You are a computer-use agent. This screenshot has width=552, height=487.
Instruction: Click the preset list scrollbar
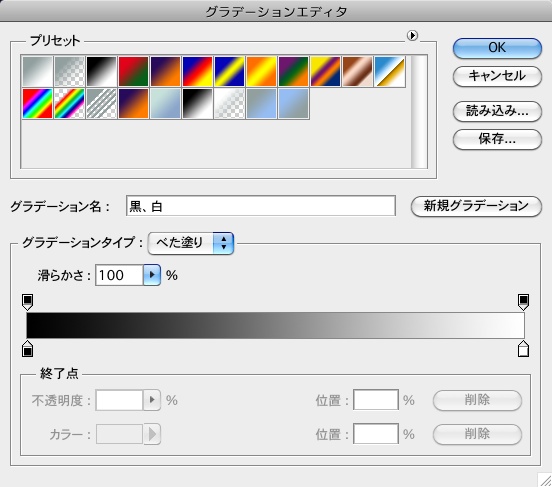419,112
